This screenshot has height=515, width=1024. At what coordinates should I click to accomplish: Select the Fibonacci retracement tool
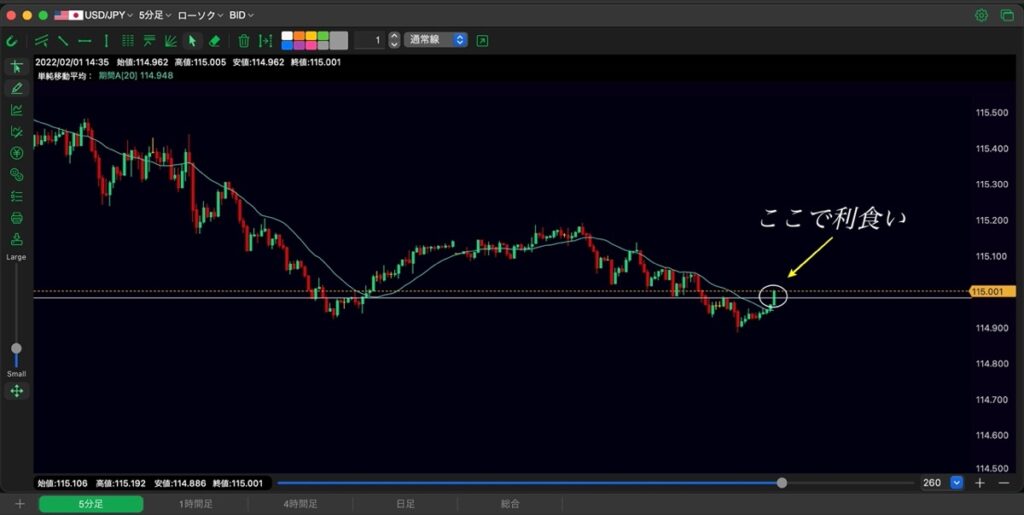tap(149, 40)
